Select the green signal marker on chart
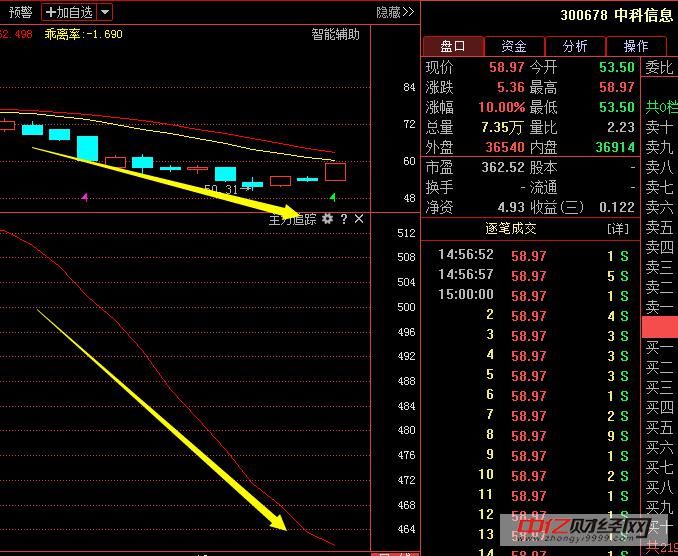This screenshot has height=556, width=678. coord(333,198)
